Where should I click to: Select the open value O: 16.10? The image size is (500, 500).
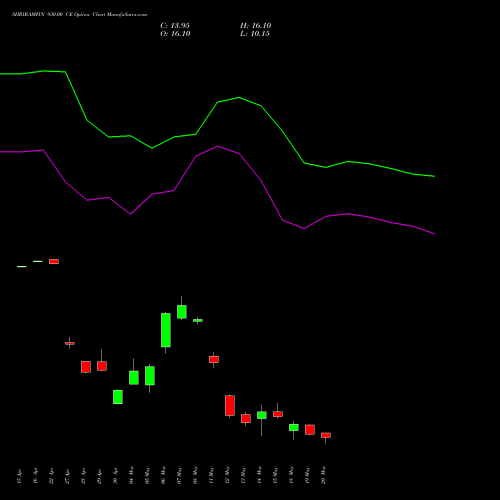175,34
